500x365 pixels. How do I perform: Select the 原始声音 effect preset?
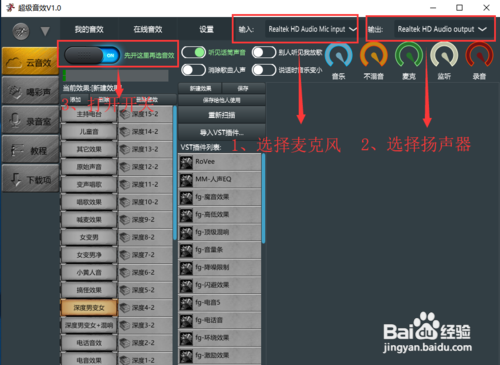(x=89, y=167)
